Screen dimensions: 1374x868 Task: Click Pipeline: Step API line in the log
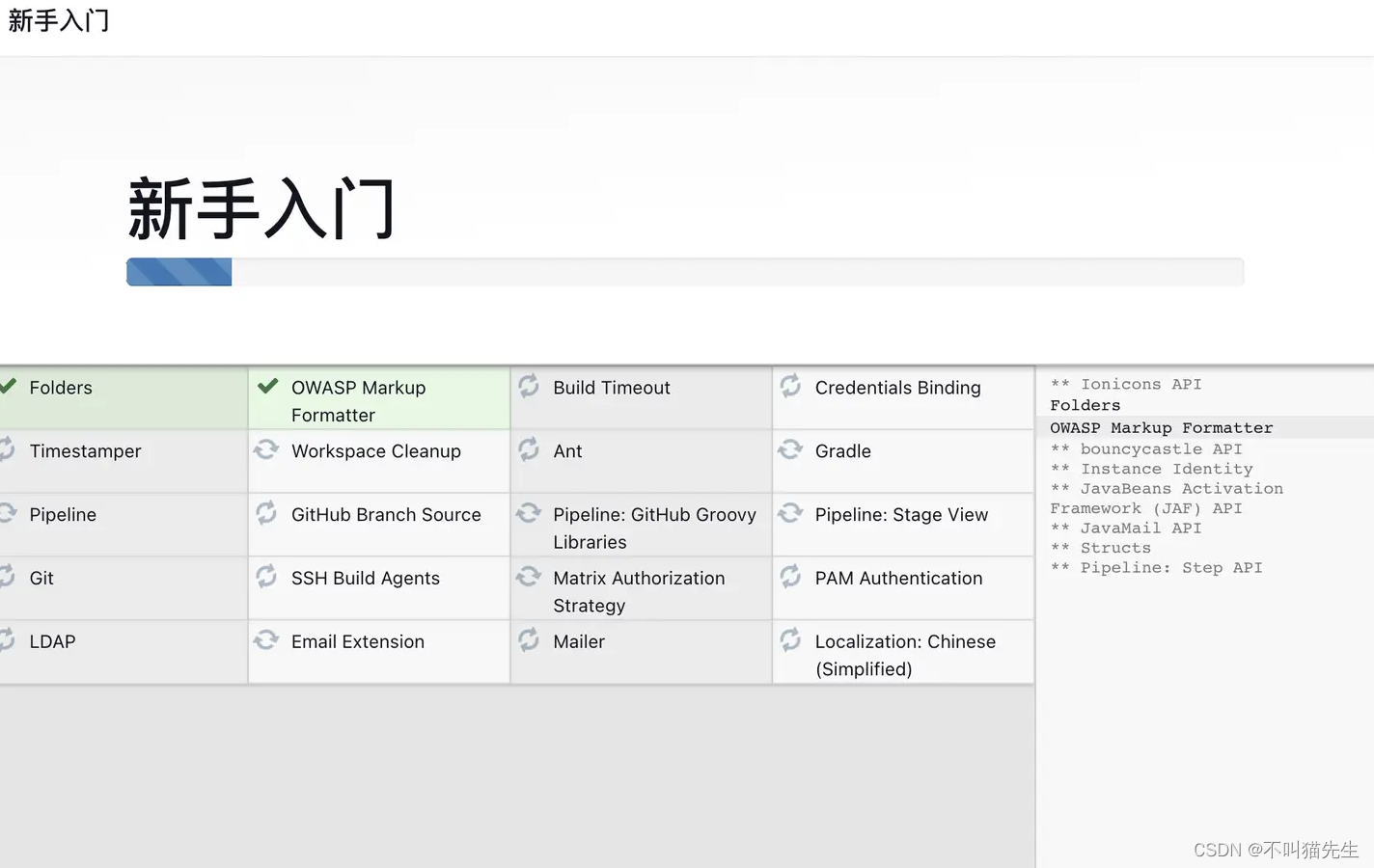point(1170,568)
